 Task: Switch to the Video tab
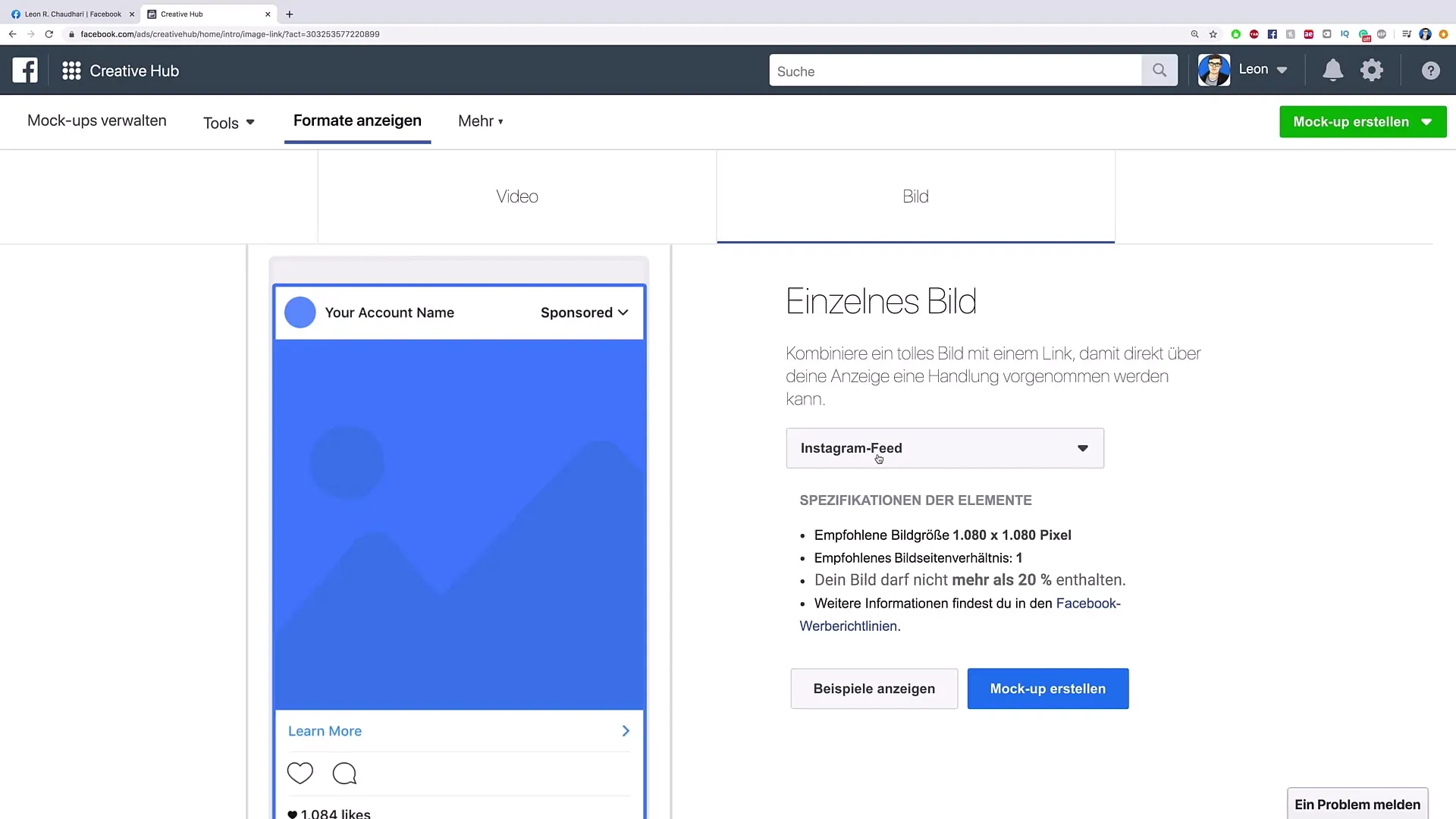(517, 196)
